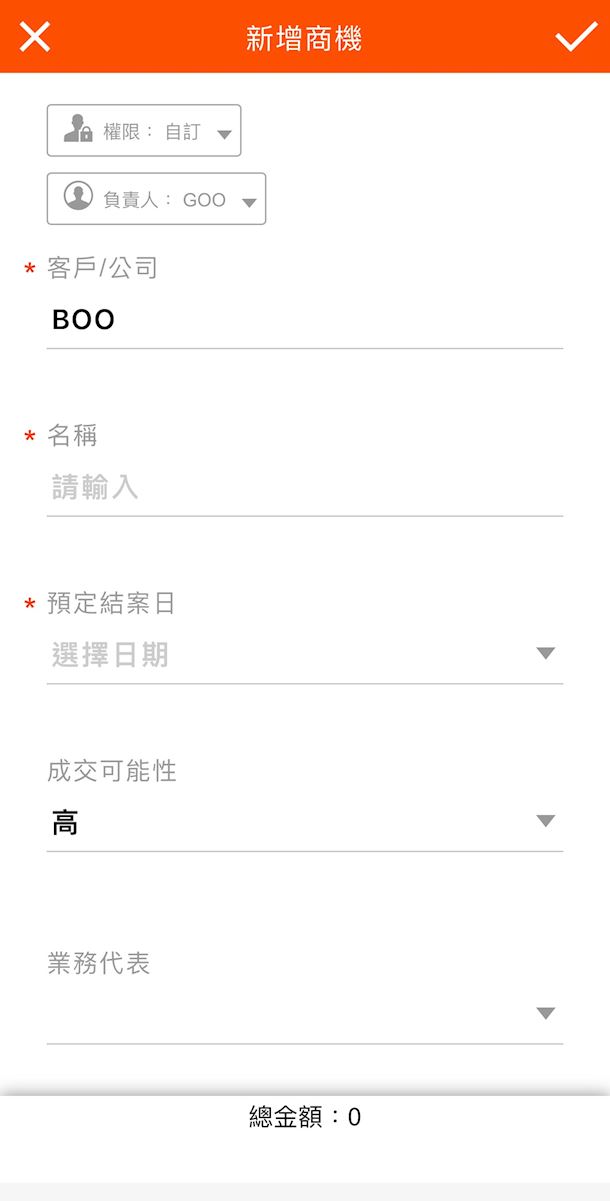Image resolution: width=610 pixels, height=1201 pixels.
Task: Open the 負責人 GOO dropdown
Action: [249, 203]
